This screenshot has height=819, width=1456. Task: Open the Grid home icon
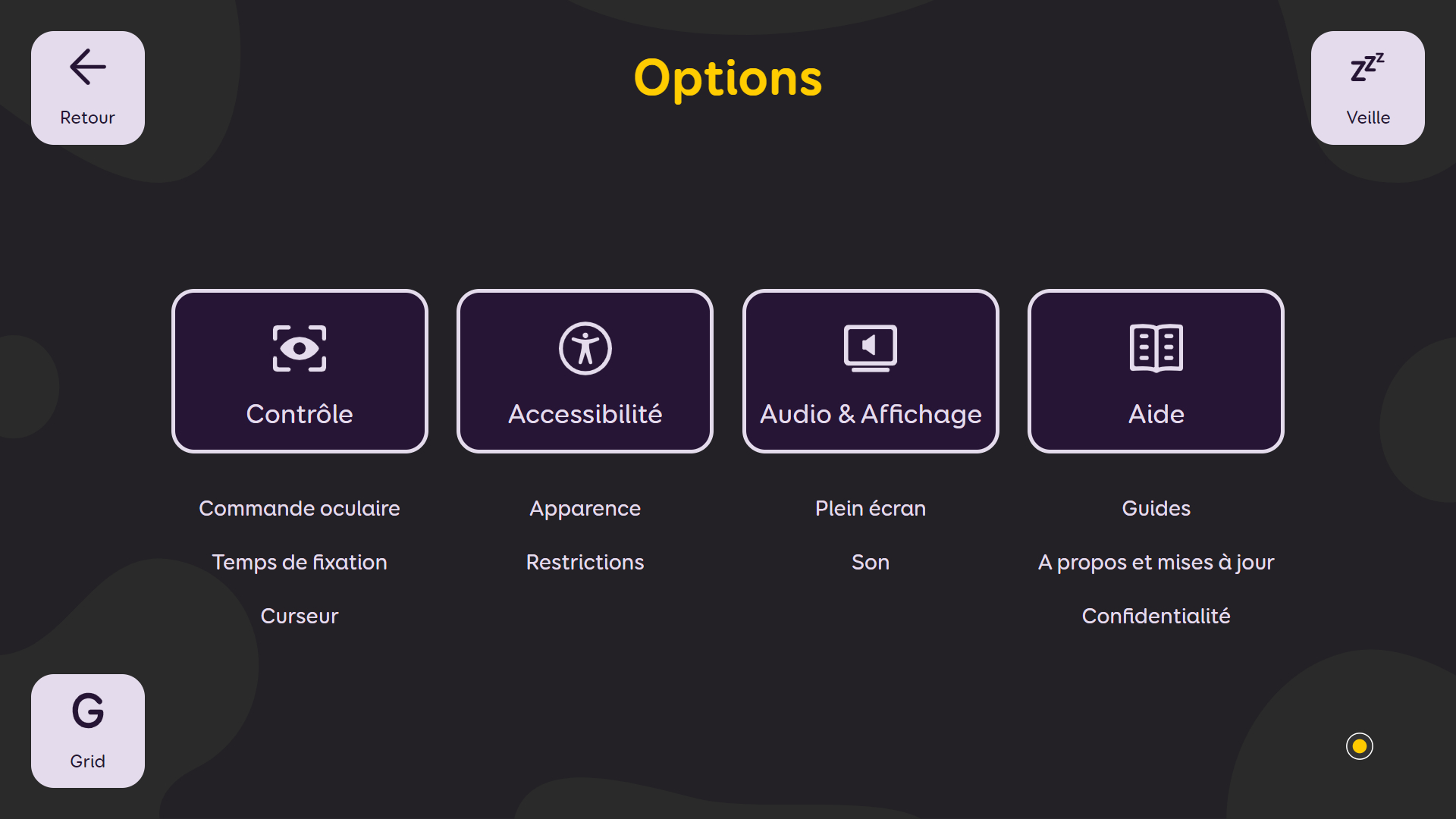tap(87, 711)
